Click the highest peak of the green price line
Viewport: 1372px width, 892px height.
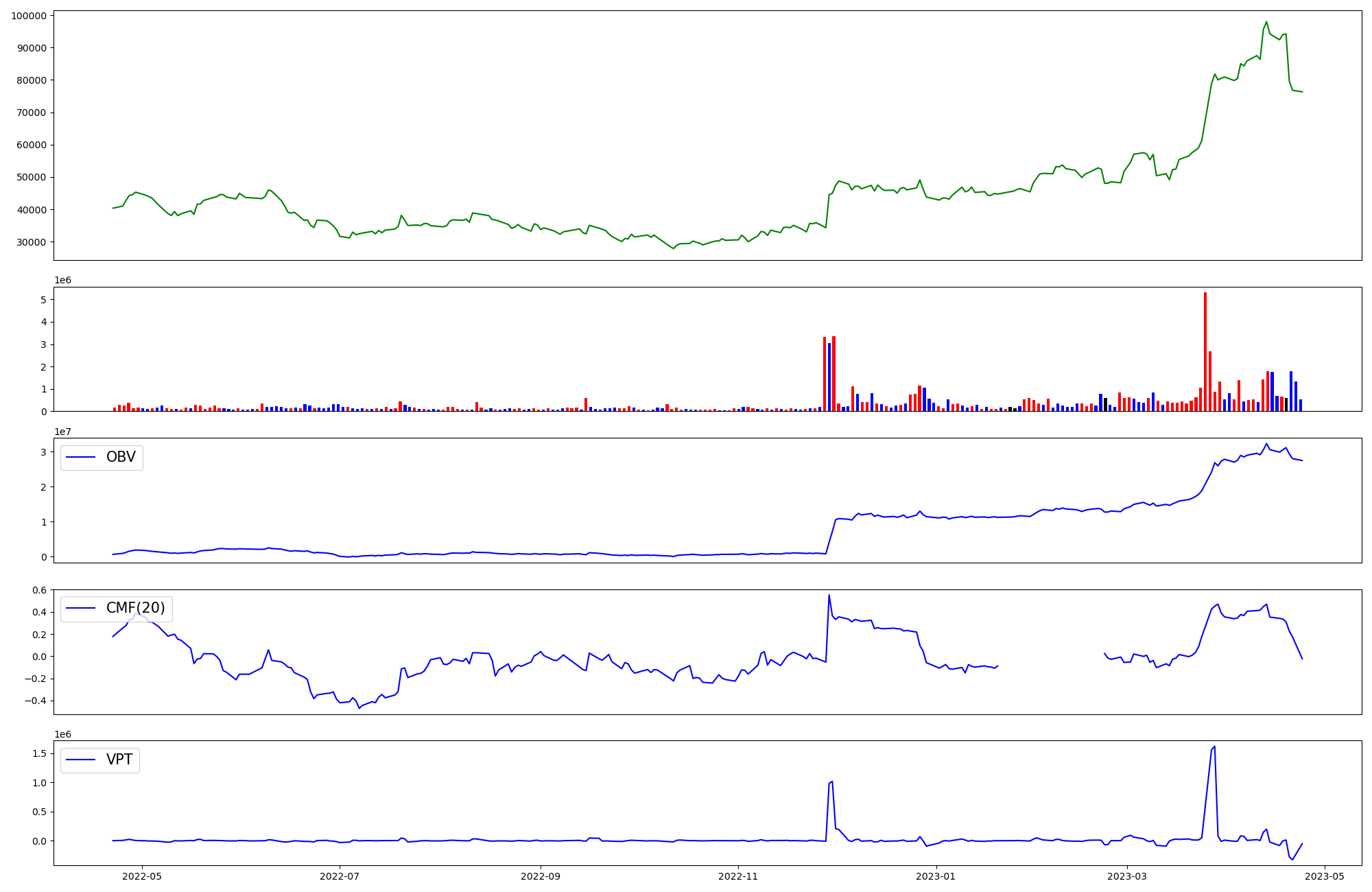(1266, 22)
